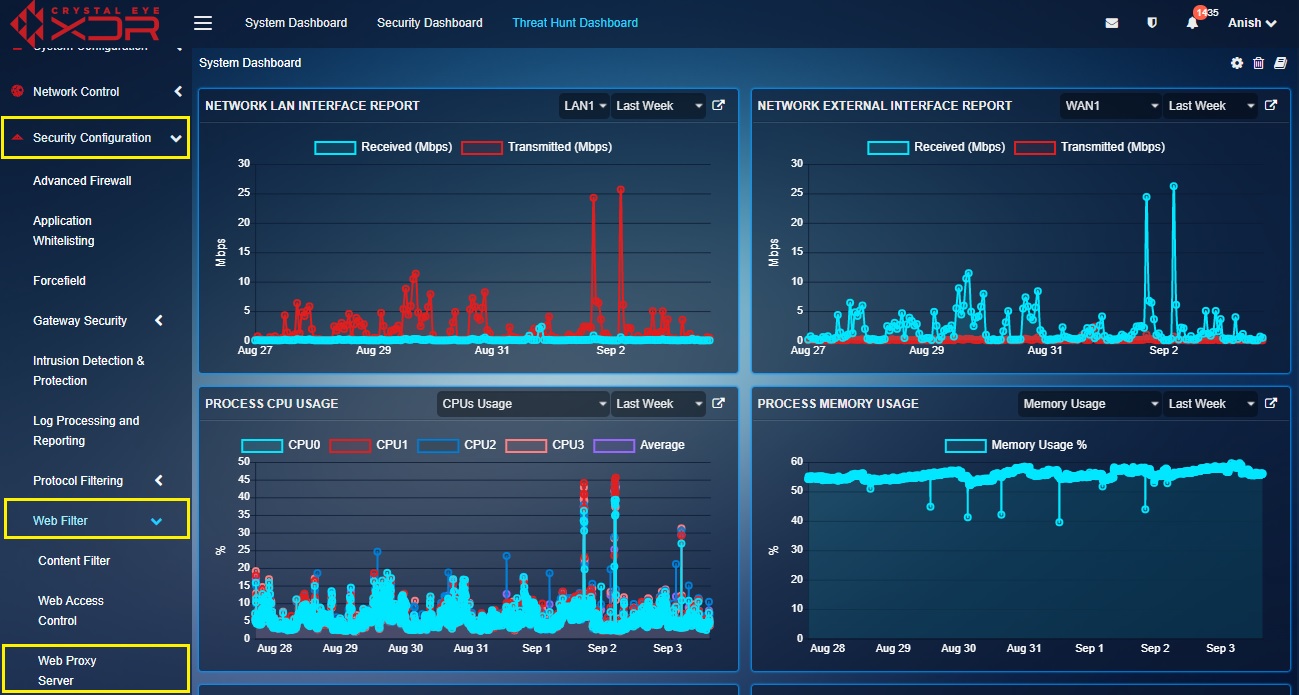
Task: Click the dashboard trash icon
Action: pos(1259,63)
